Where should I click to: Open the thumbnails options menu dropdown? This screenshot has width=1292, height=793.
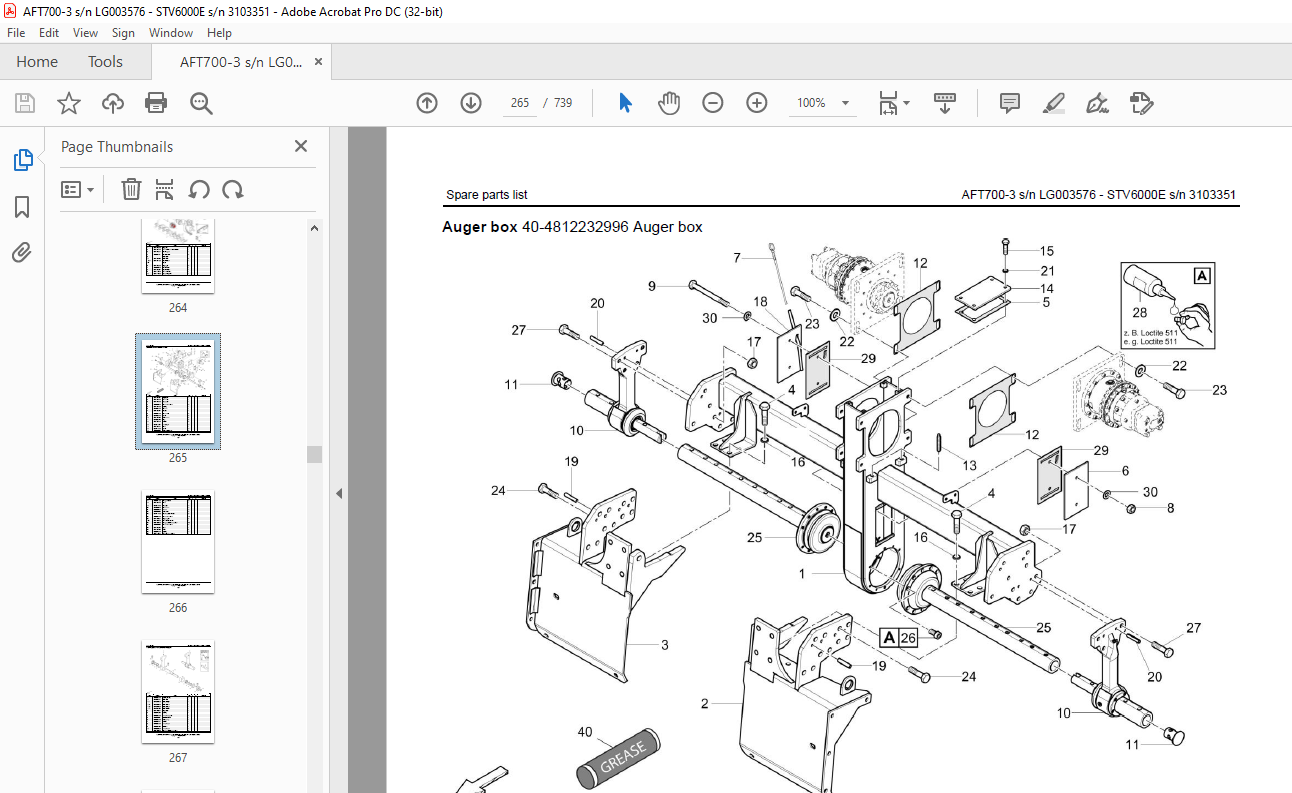(77, 189)
